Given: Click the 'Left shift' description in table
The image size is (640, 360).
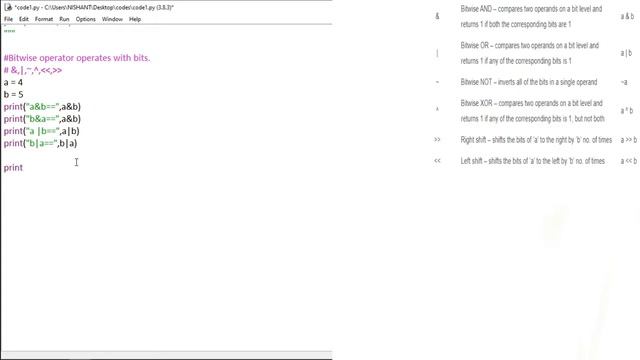Looking at the screenshot, I should (532, 161).
